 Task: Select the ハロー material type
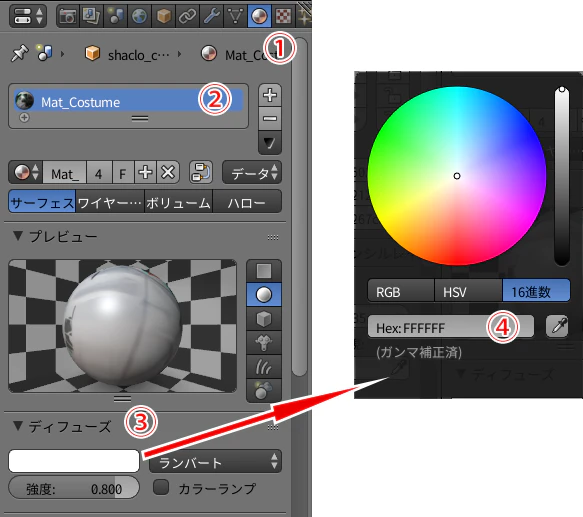[247, 202]
